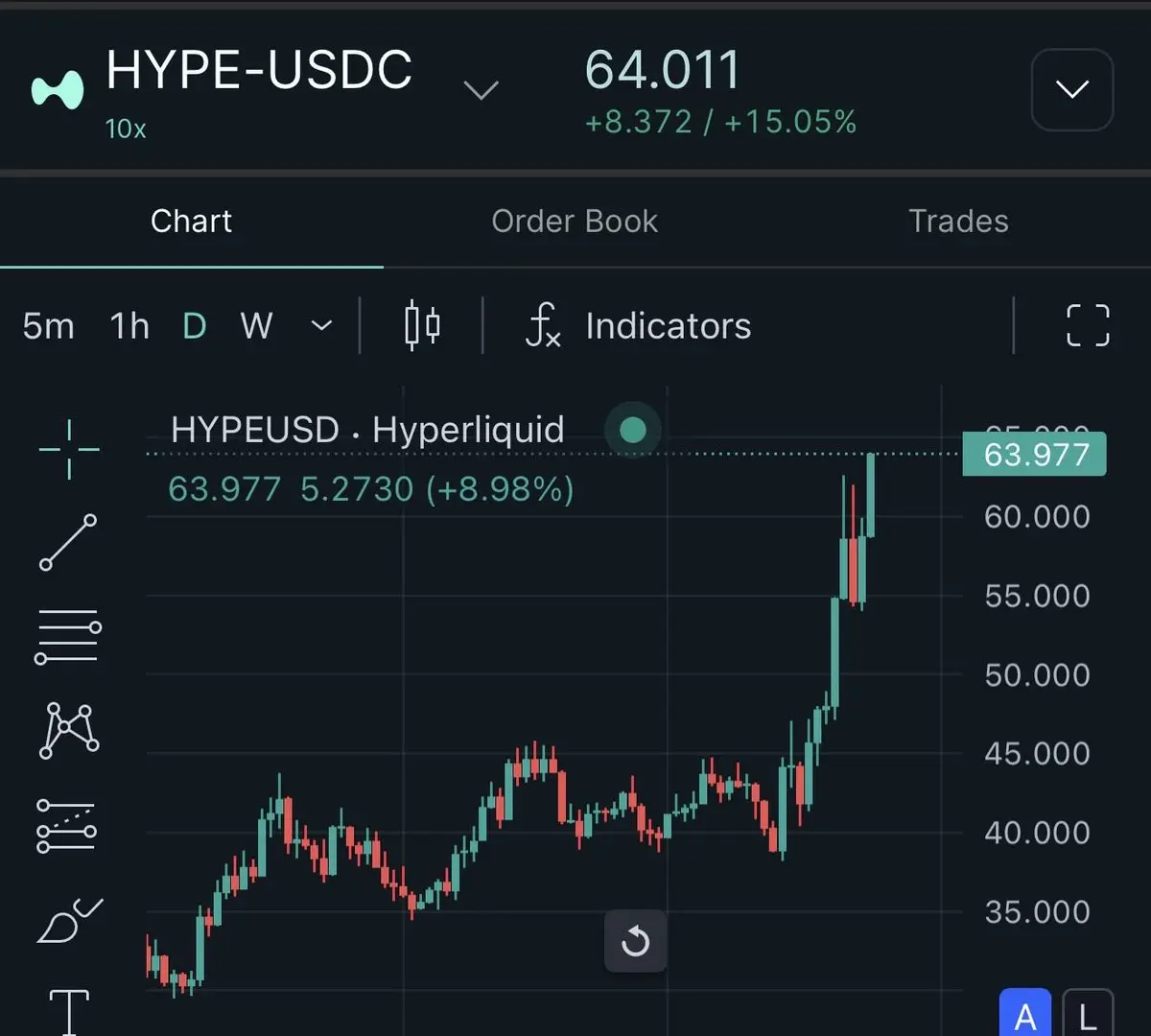Open the HYPE-USDC pair selector chevron
The image size is (1151, 1036).
tap(481, 90)
